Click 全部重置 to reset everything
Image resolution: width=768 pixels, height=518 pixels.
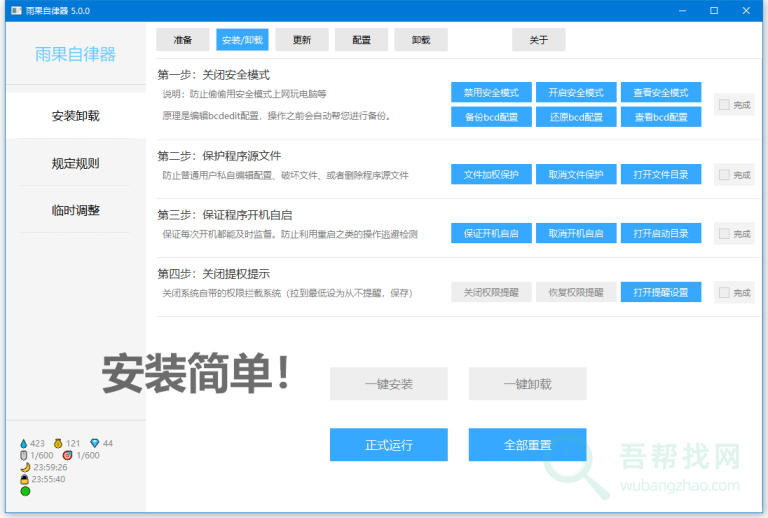[527, 445]
